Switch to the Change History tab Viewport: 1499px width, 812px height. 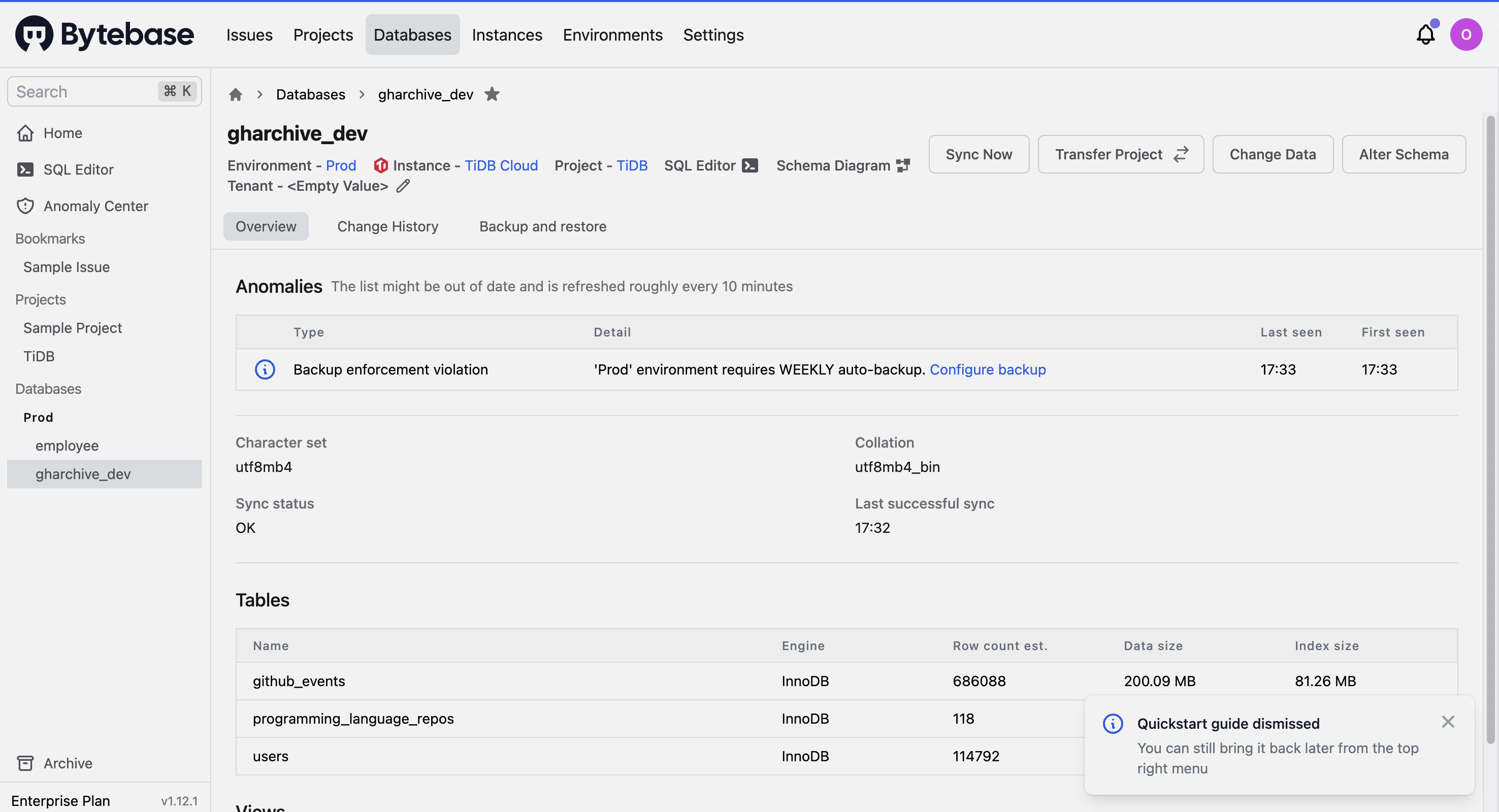click(x=388, y=226)
